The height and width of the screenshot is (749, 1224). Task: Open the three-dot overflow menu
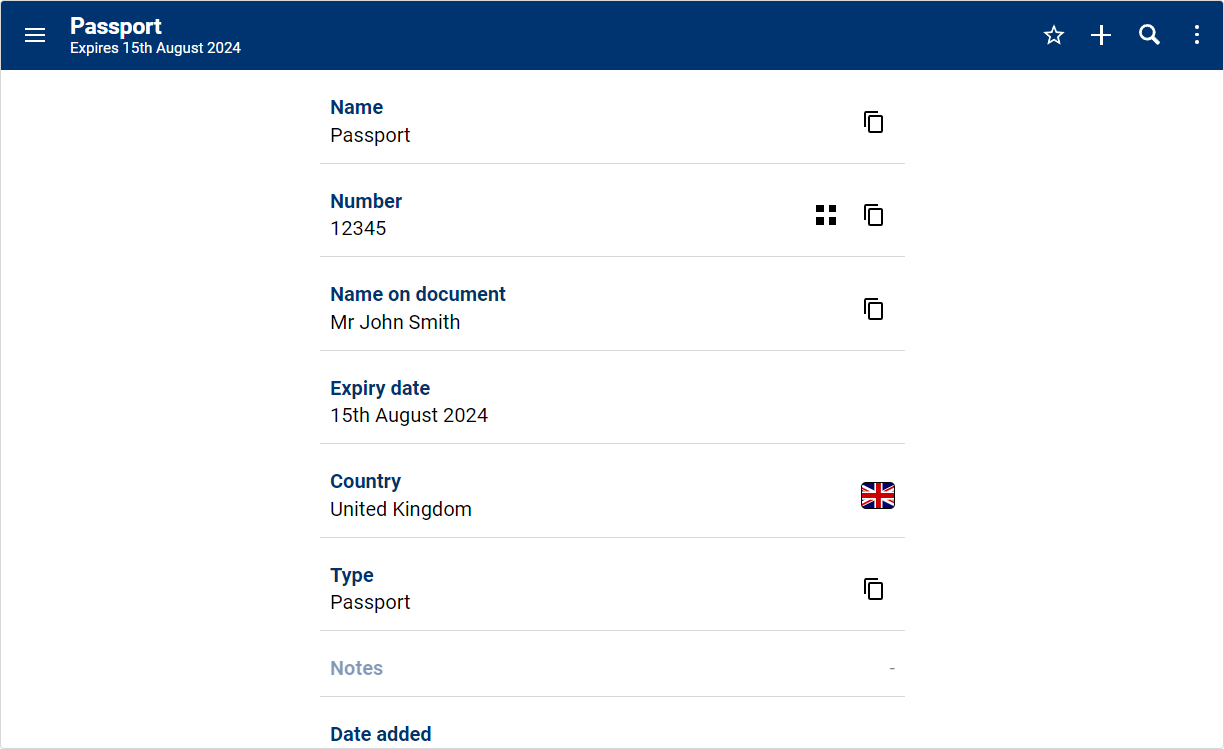click(x=1196, y=35)
